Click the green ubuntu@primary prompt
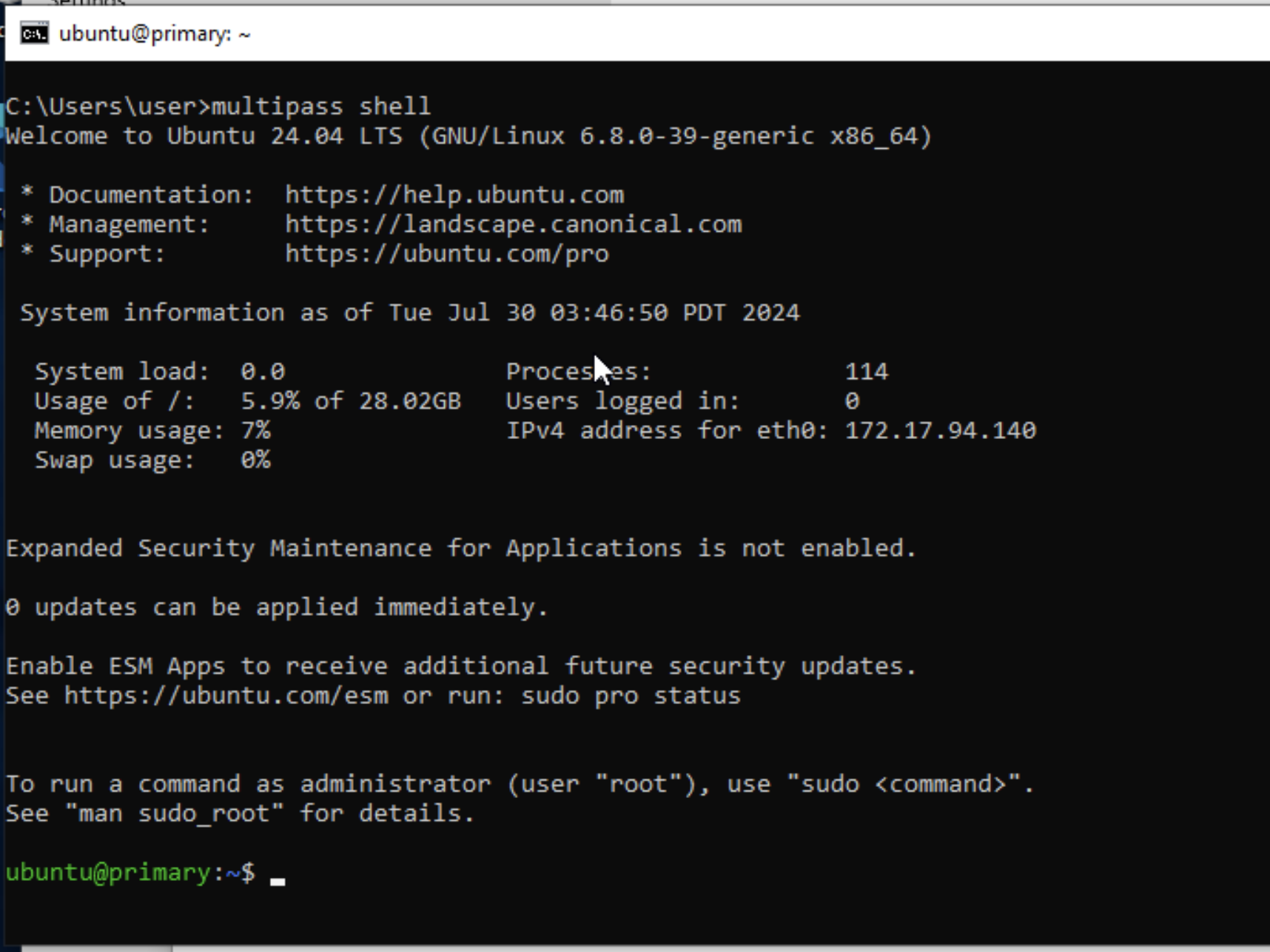This screenshot has width=1270, height=952. 108,873
